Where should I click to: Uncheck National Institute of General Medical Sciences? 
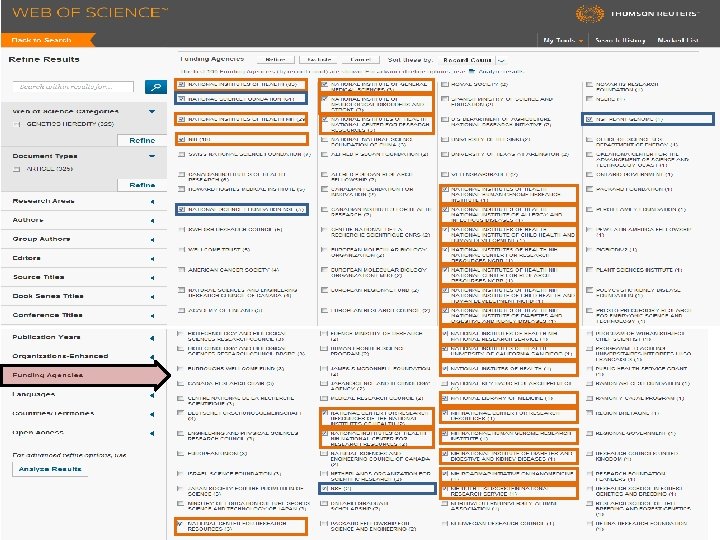pos(325,84)
